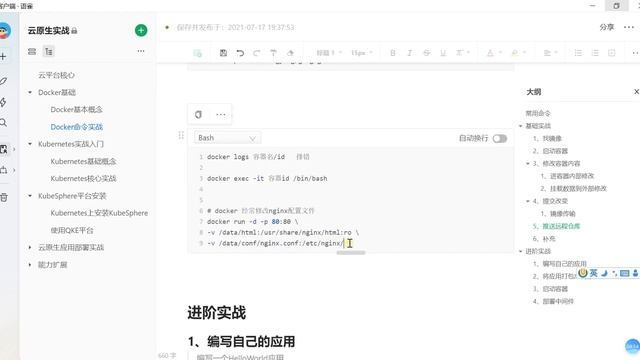Screen dimensions: 640x360
Task: Insert a bulleted list
Action: pyautogui.click(x=578, y=53)
